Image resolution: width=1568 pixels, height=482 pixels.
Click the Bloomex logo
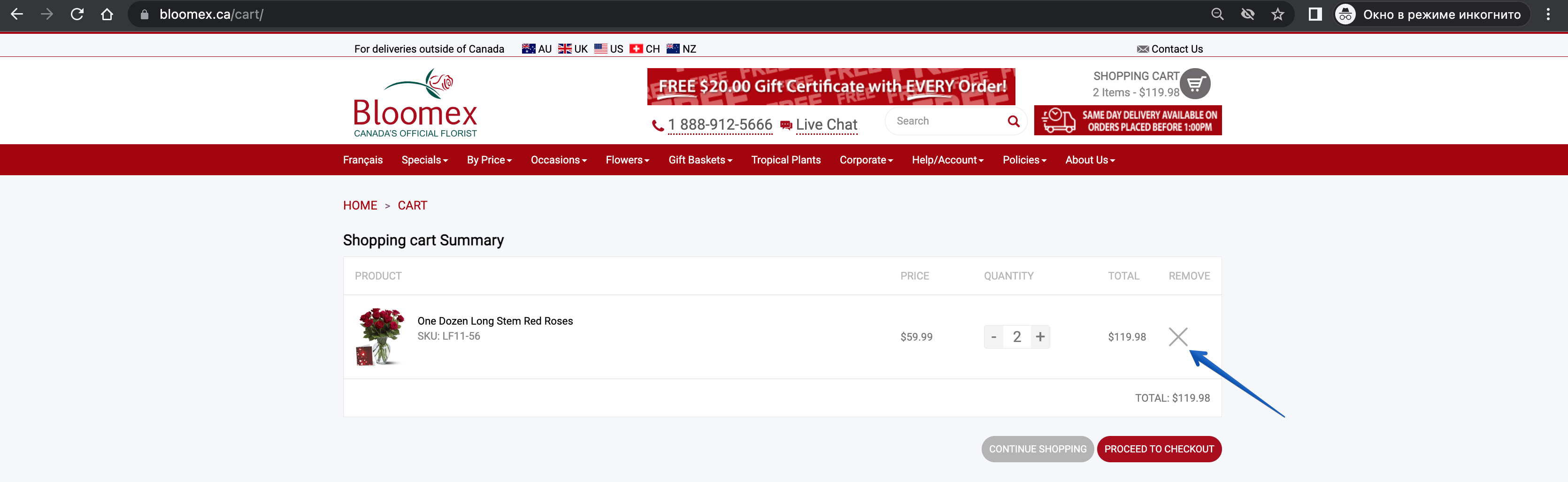tap(416, 103)
